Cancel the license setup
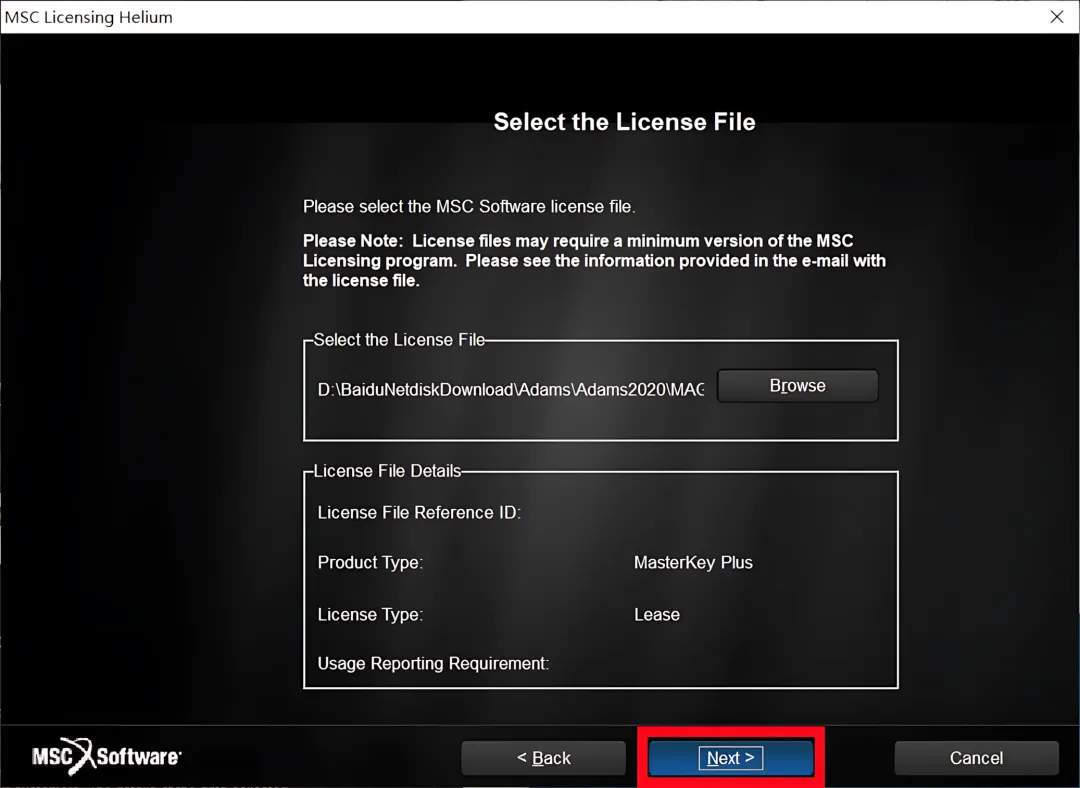The height and width of the screenshot is (788, 1080). [x=976, y=758]
